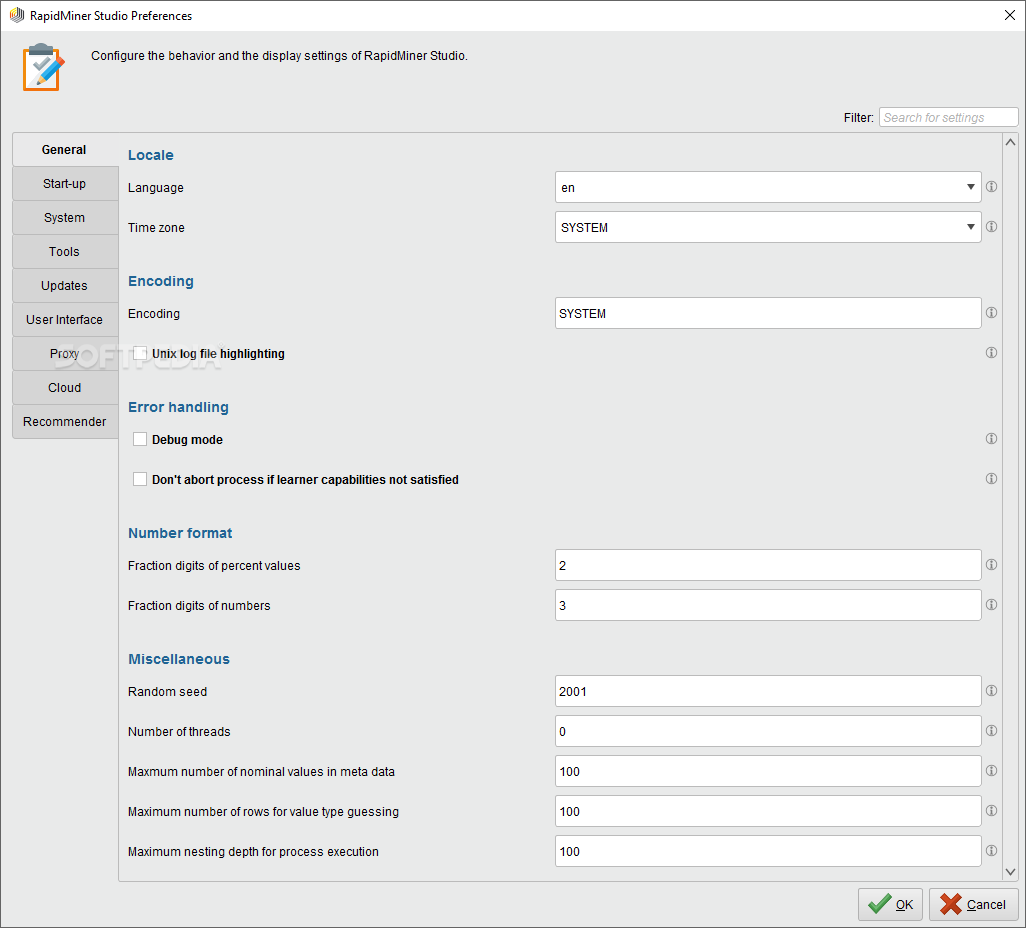
Task: Toggle the Debug mode checkbox
Action: click(140, 439)
